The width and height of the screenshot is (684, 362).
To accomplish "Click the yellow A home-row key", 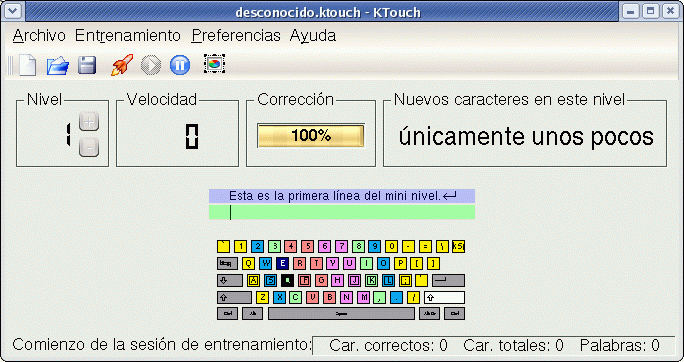I will click(x=253, y=280).
